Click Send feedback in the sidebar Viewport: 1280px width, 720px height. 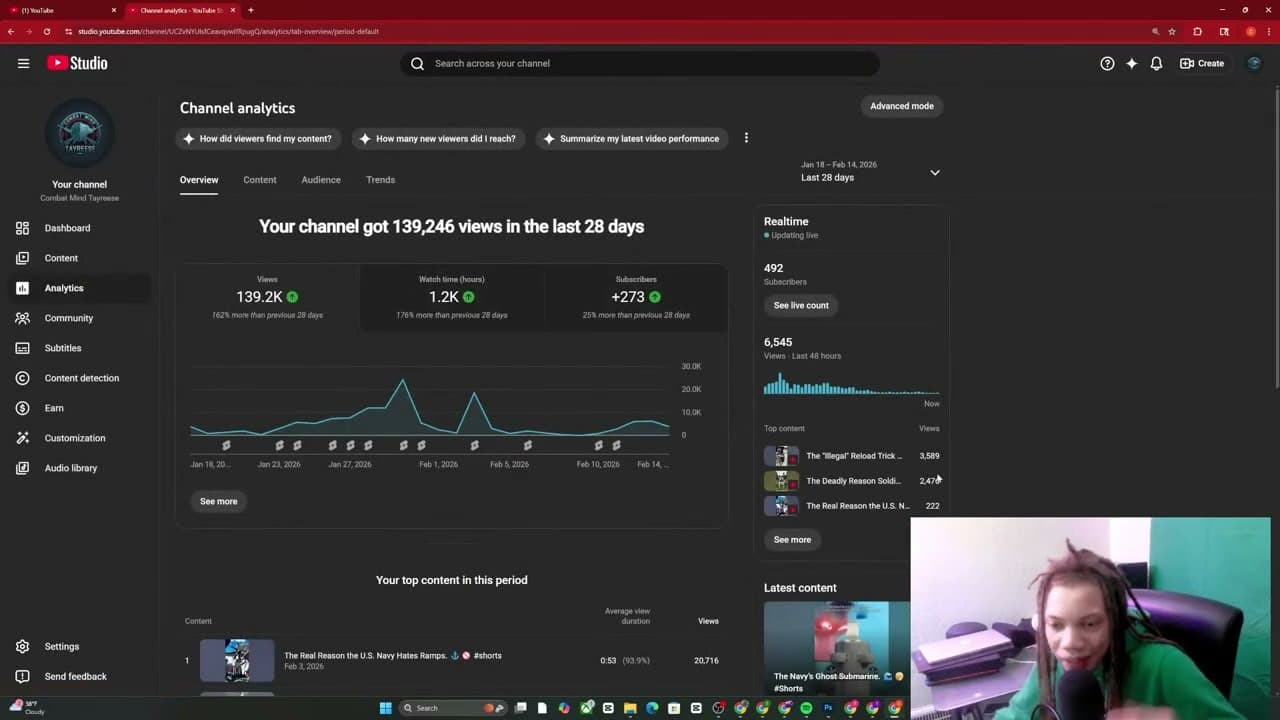click(x=80, y=676)
